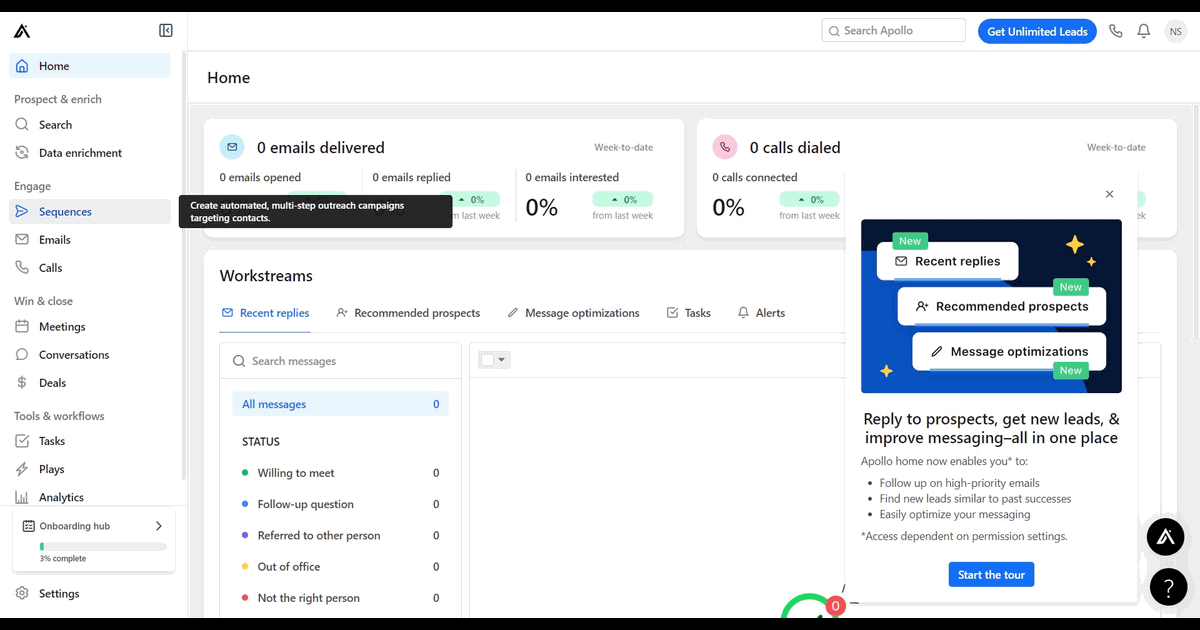Click the onboarding progress bar
This screenshot has height=630, width=1200.
[103, 547]
